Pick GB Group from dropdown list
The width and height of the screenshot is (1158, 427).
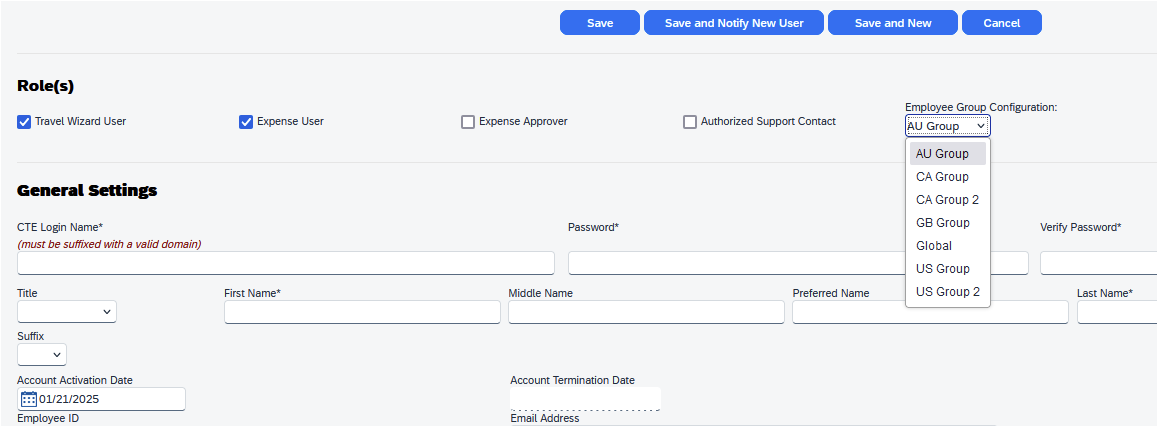tap(942, 223)
